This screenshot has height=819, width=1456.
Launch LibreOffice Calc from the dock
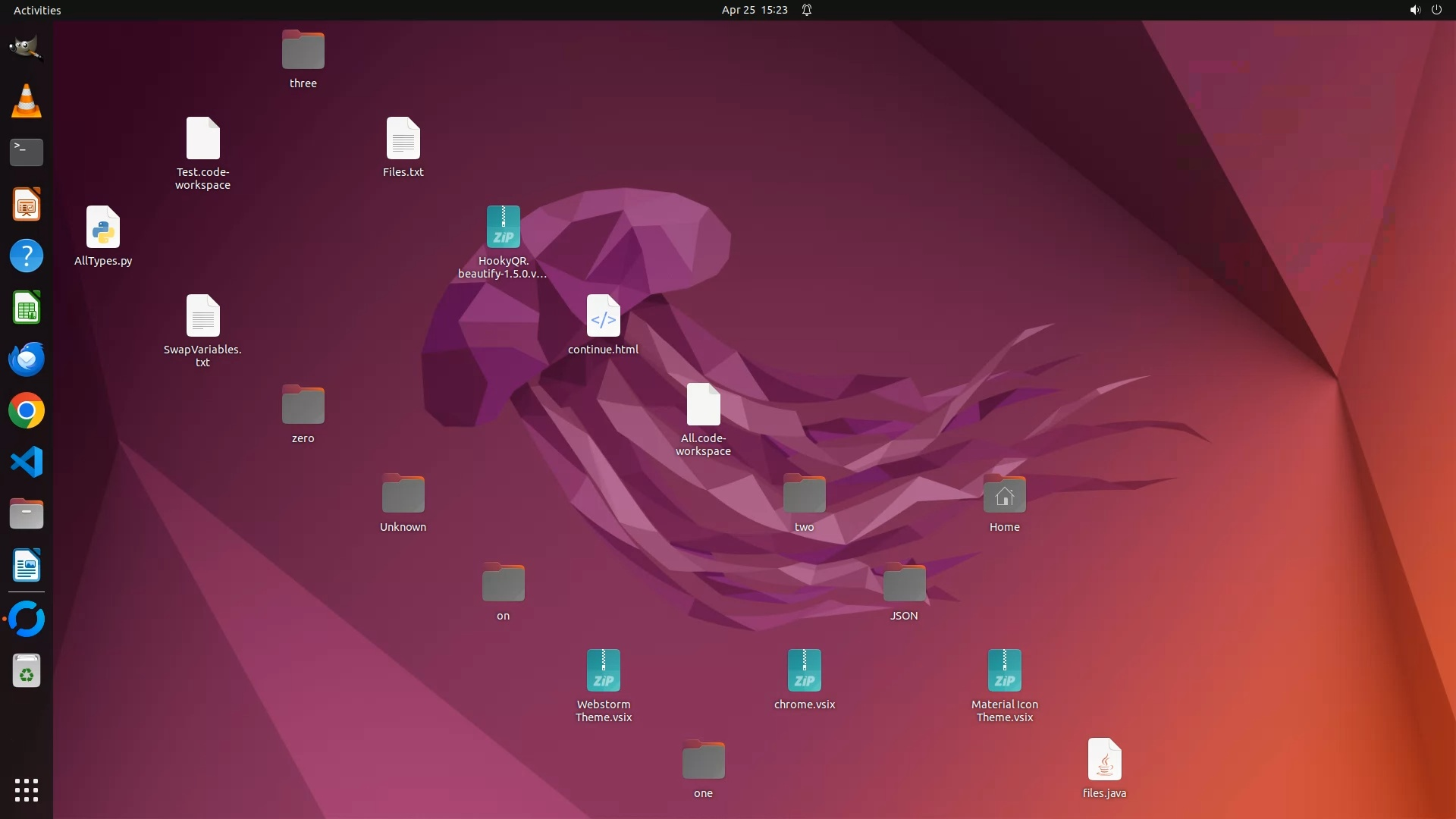(26, 307)
